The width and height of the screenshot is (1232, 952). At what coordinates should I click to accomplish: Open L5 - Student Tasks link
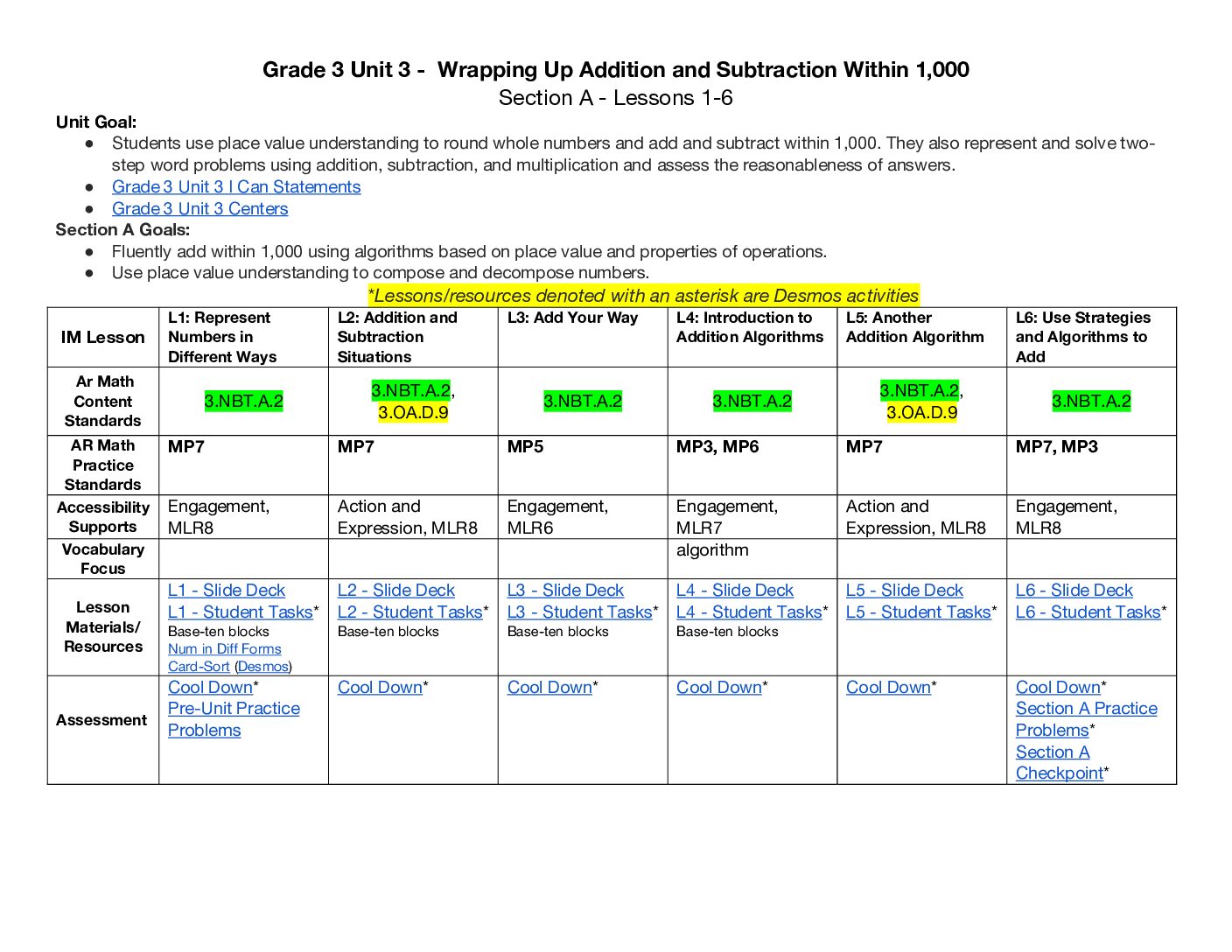point(919,612)
